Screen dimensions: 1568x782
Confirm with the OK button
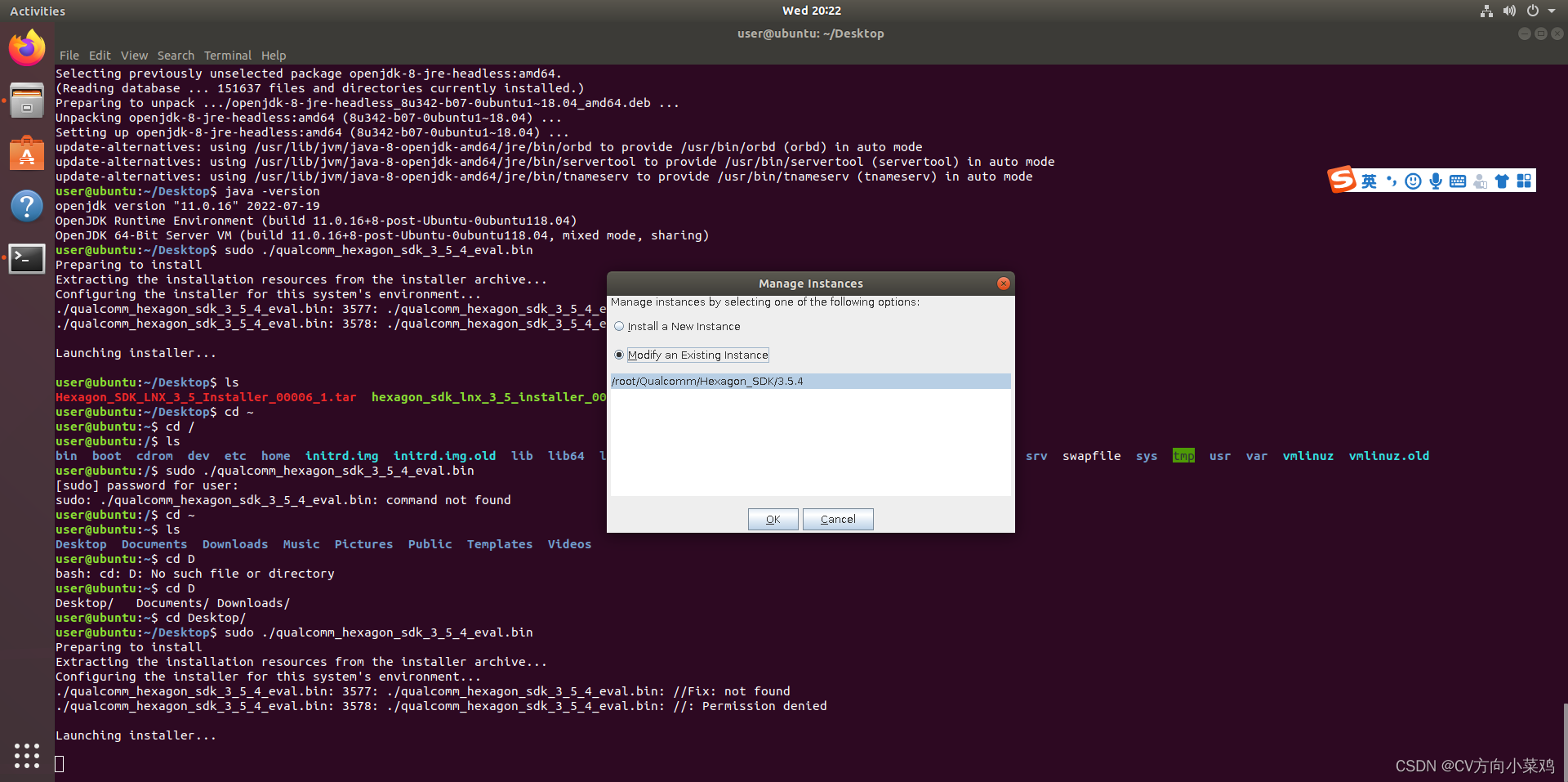[772, 519]
